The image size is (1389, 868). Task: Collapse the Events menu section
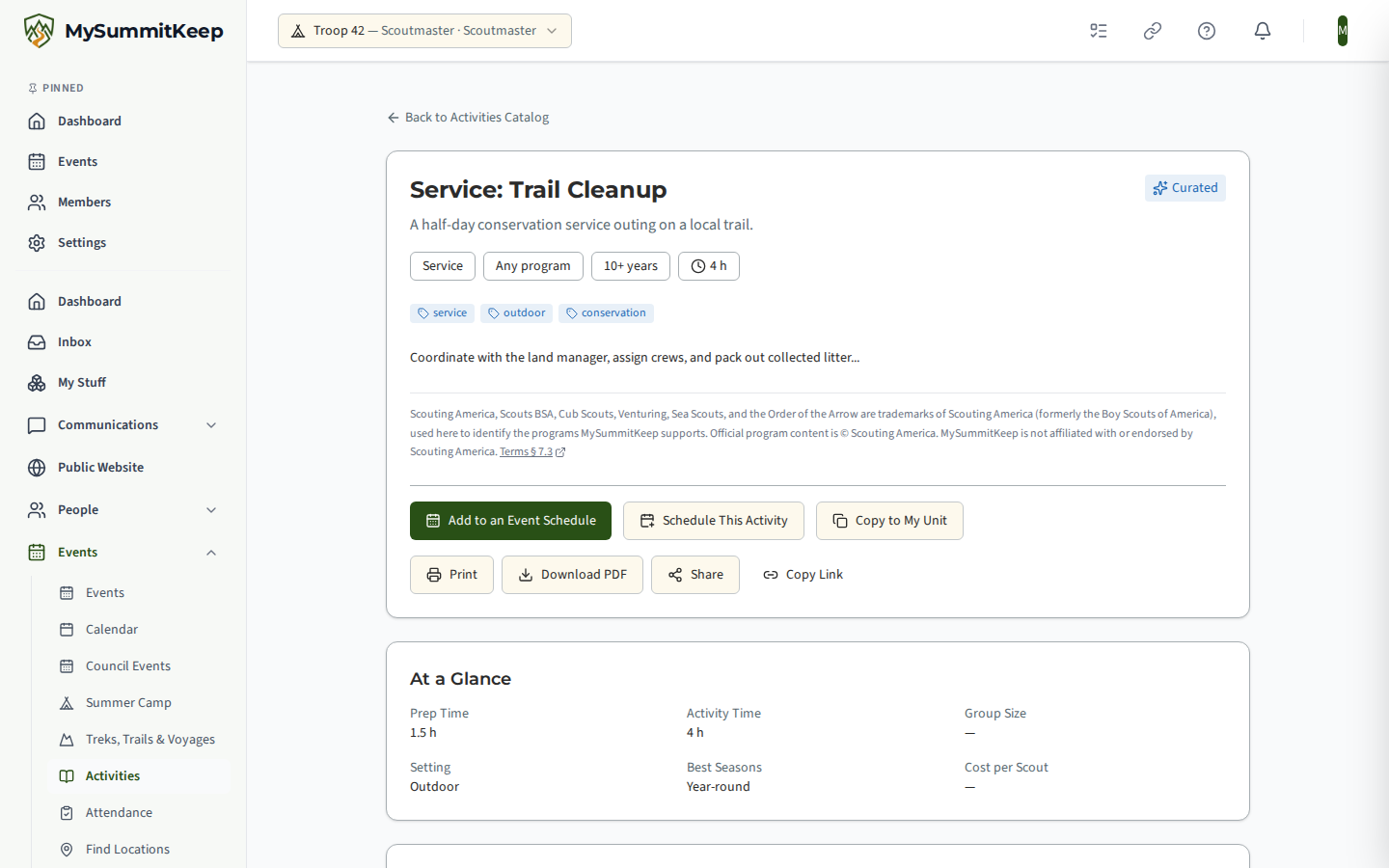123,553
